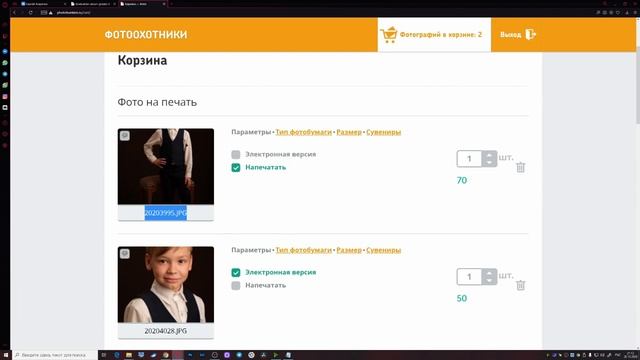Close the active third browser tab
Screen dimensions: 640x360
tap(164, 4)
